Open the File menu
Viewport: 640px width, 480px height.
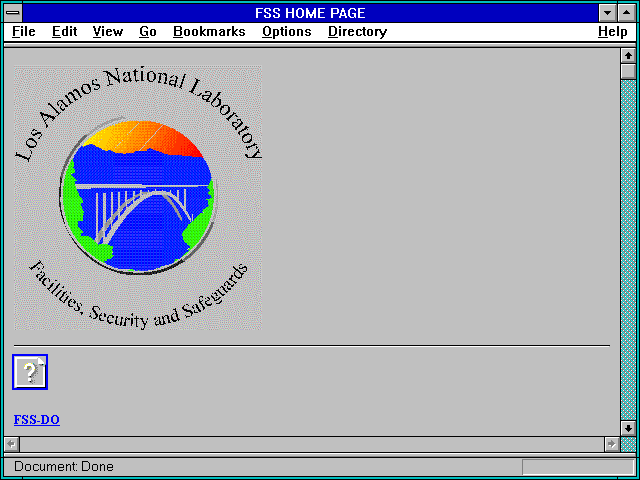tap(24, 32)
